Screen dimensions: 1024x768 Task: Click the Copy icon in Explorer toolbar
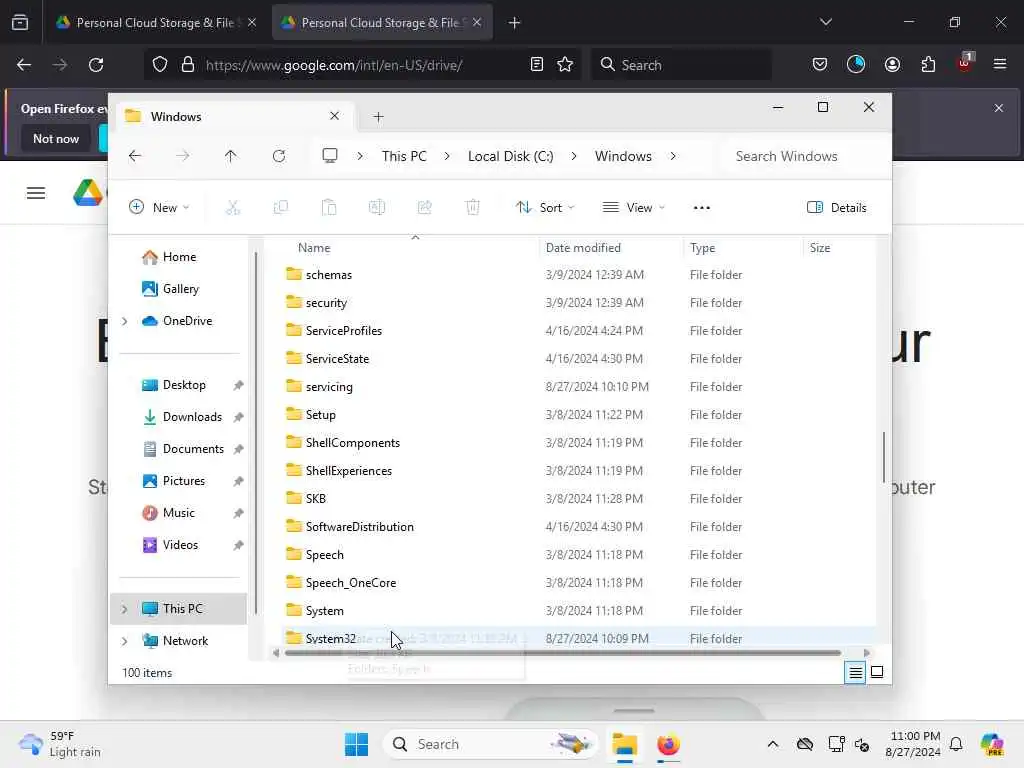[x=281, y=208]
